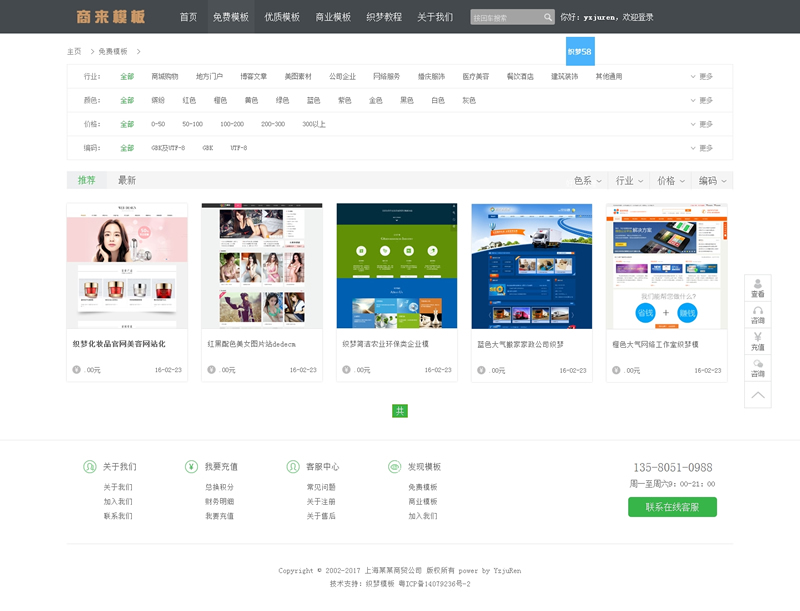Screen dimensions: 800x611
Task: Click the 商来模板 site logo
Action: click(x=111, y=17)
